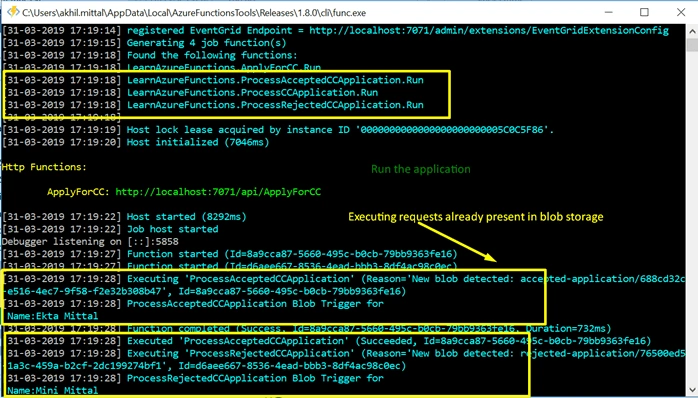Image resolution: width=698 pixels, height=398 pixels.
Task: Click 'Function completed (Success' log line
Action: click(x=307, y=329)
